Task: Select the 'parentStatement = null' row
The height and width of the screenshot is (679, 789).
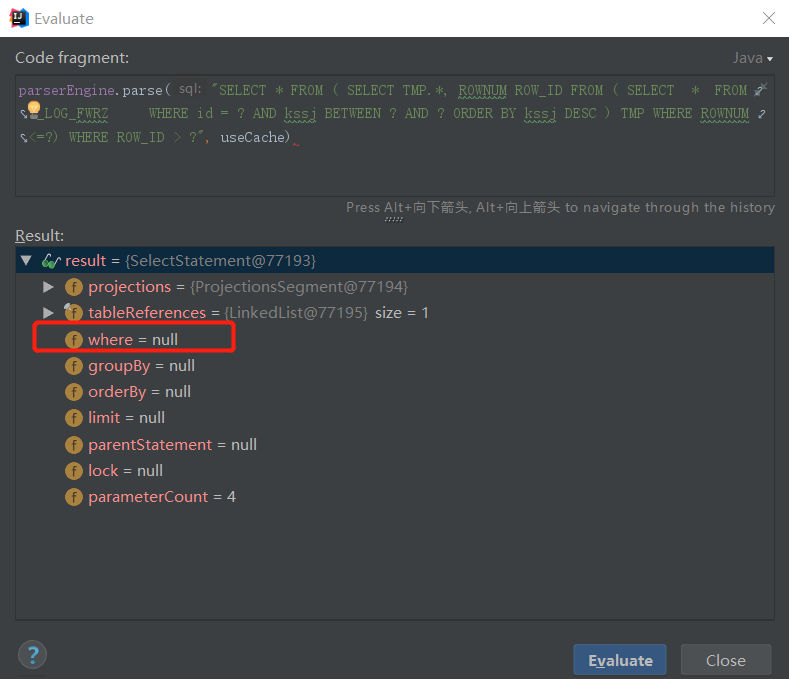Action: tap(394, 444)
